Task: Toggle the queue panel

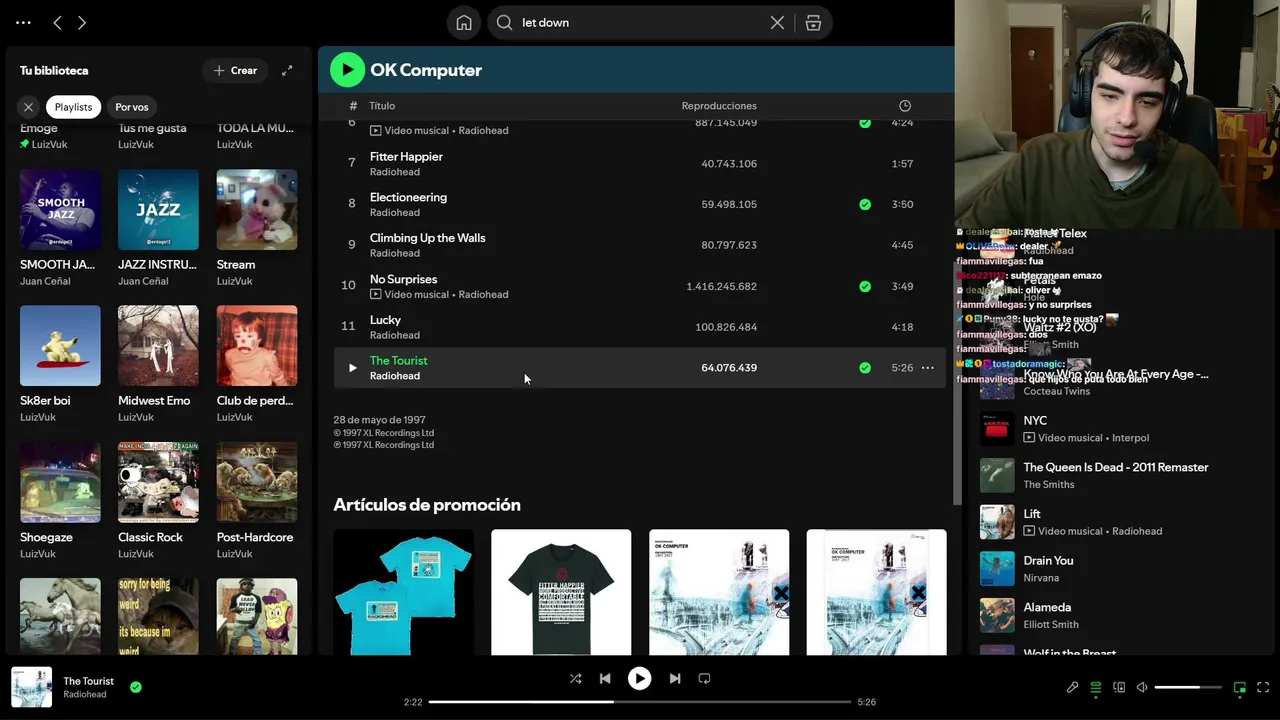Action: 1095,687
